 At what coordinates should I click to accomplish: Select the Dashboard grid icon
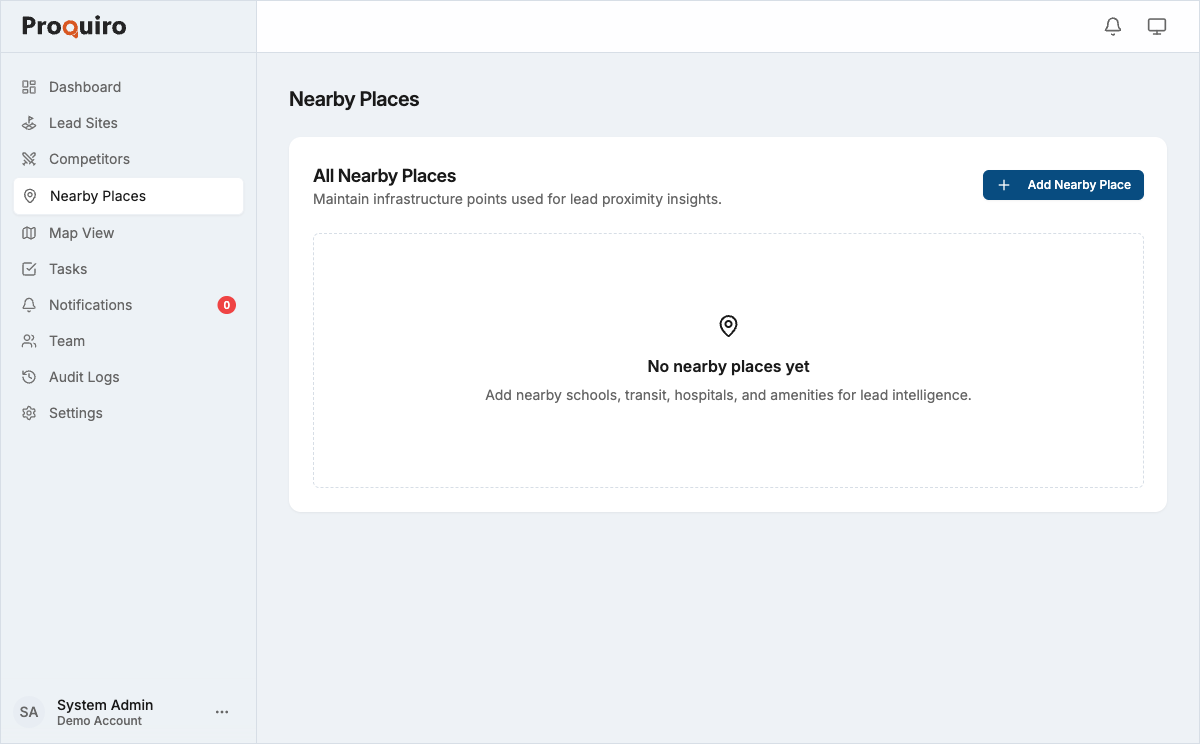point(29,87)
